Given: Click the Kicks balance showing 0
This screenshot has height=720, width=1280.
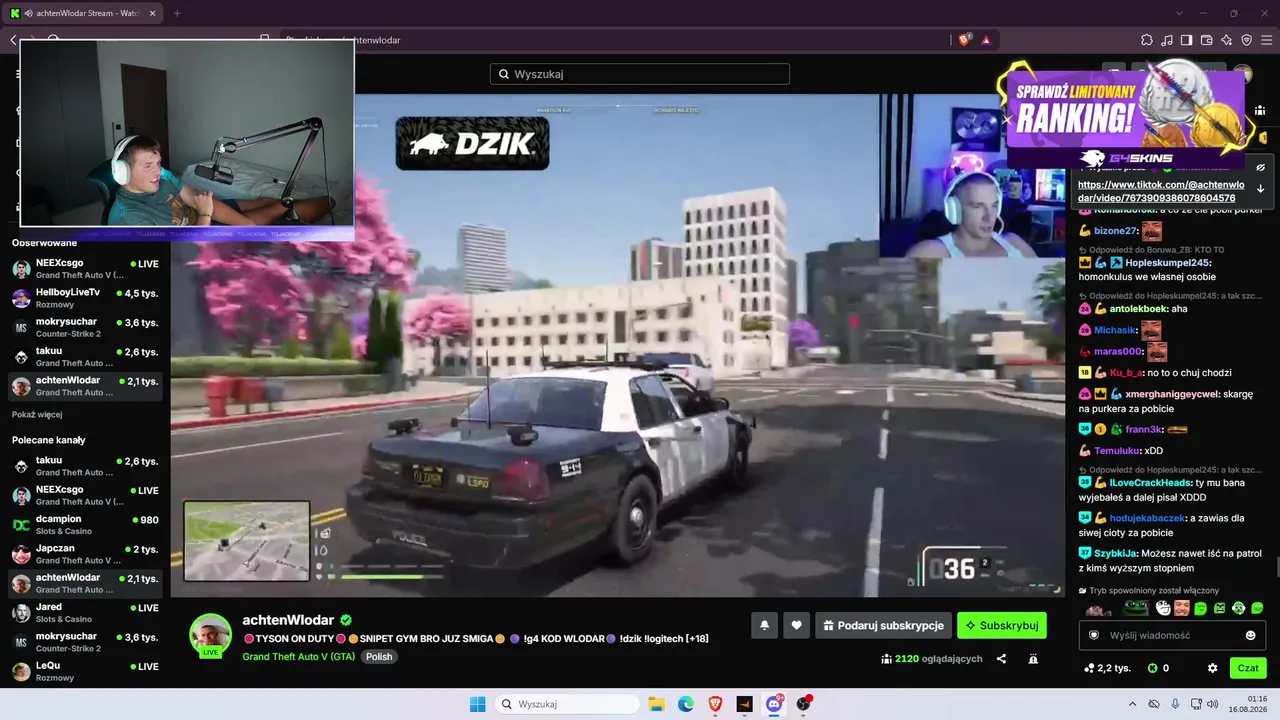Looking at the screenshot, I should [x=1158, y=668].
